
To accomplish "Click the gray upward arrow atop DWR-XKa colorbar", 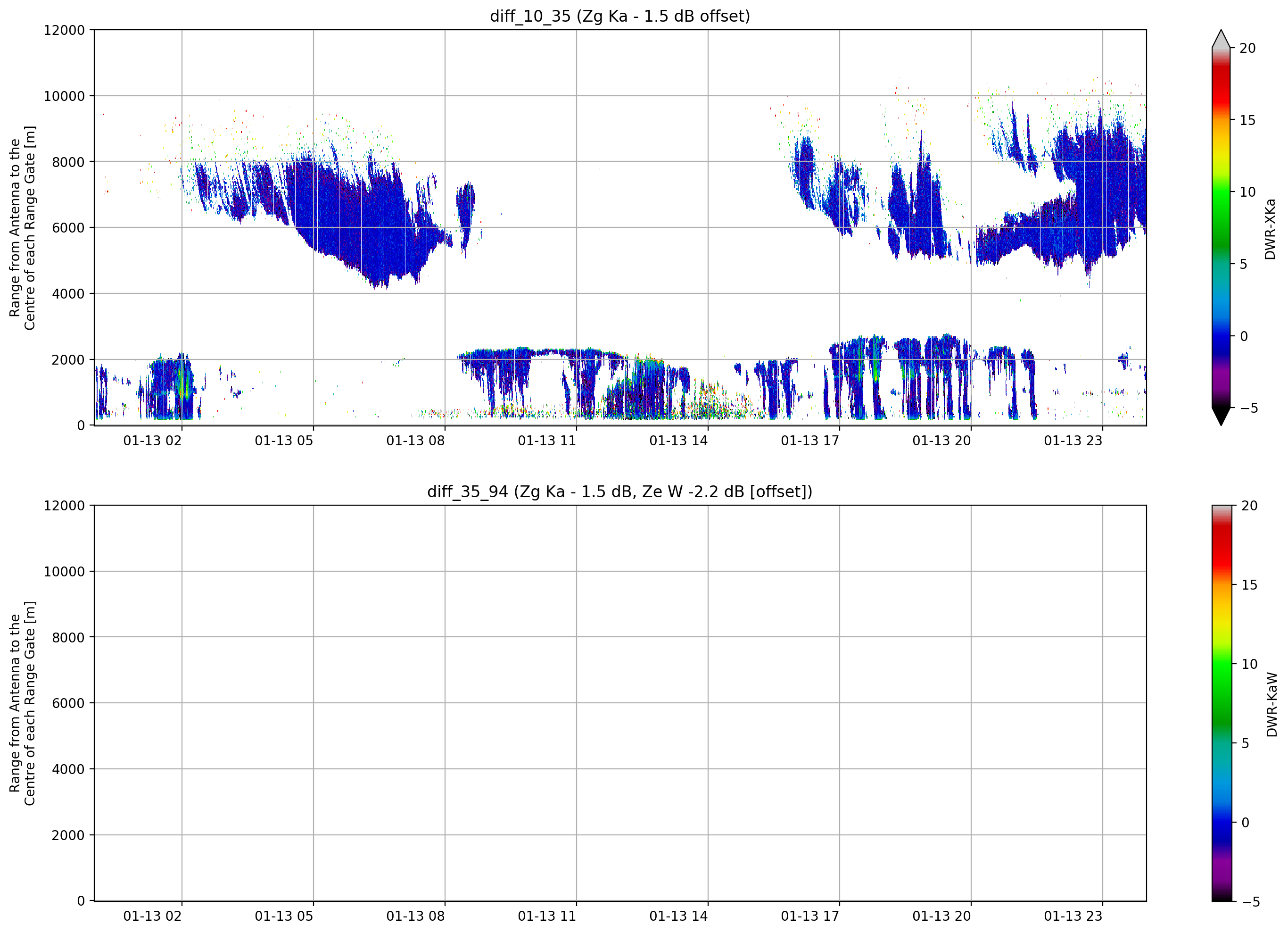I will pyautogui.click(x=1221, y=39).
